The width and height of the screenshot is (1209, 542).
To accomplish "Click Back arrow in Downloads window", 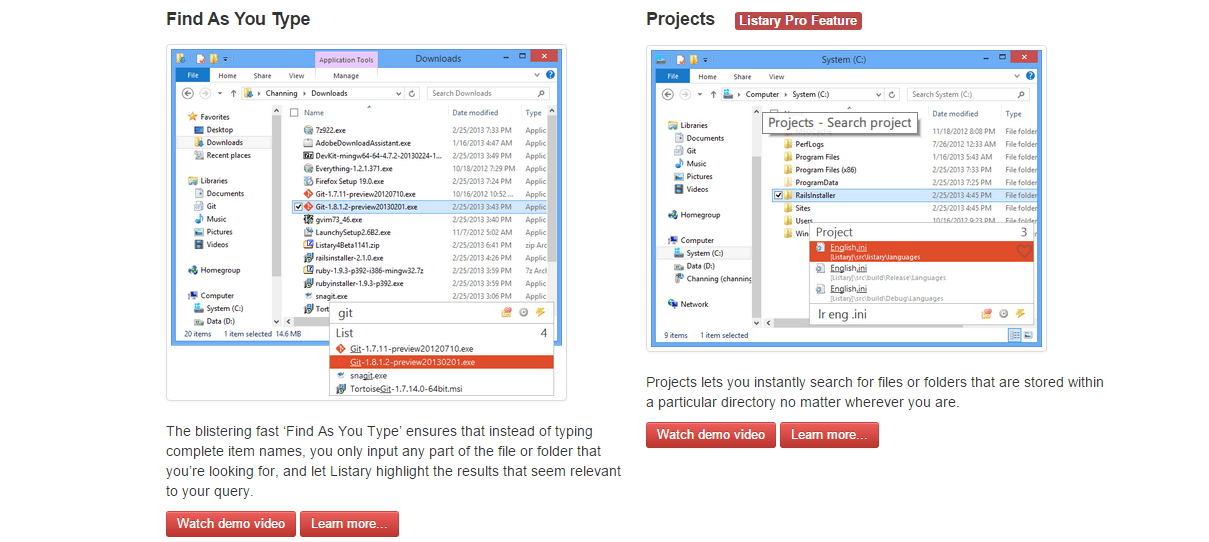I will pyautogui.click(x=187, y=93).
